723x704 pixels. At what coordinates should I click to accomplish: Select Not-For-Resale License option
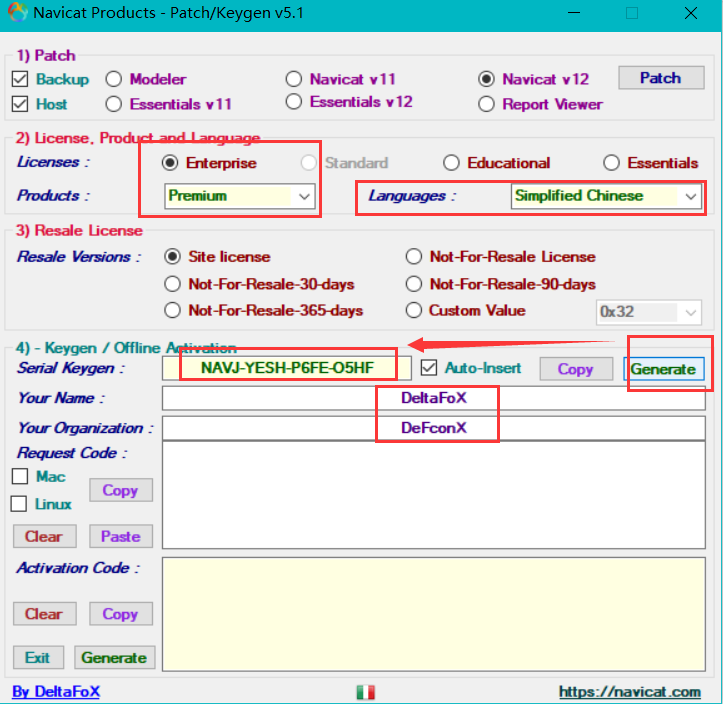(414, 256)
